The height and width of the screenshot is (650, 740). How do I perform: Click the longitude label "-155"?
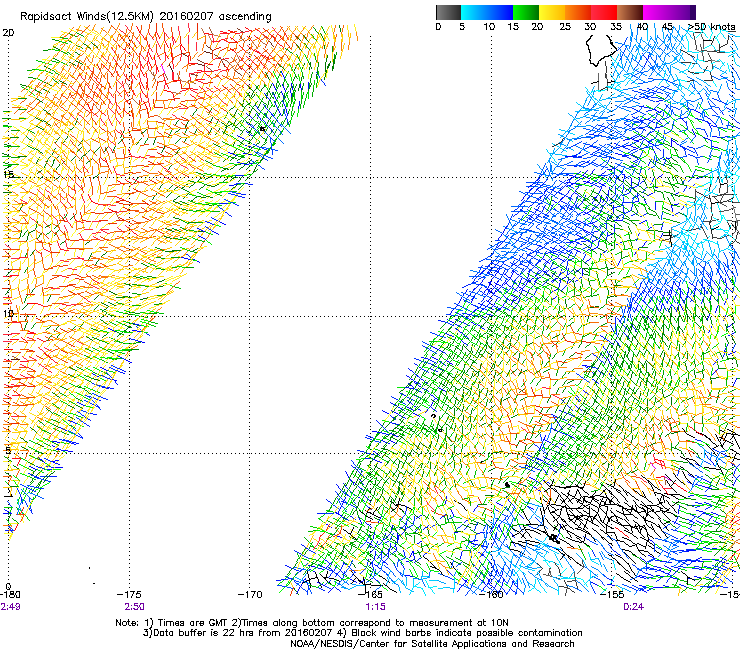click(x=612, y=594)
